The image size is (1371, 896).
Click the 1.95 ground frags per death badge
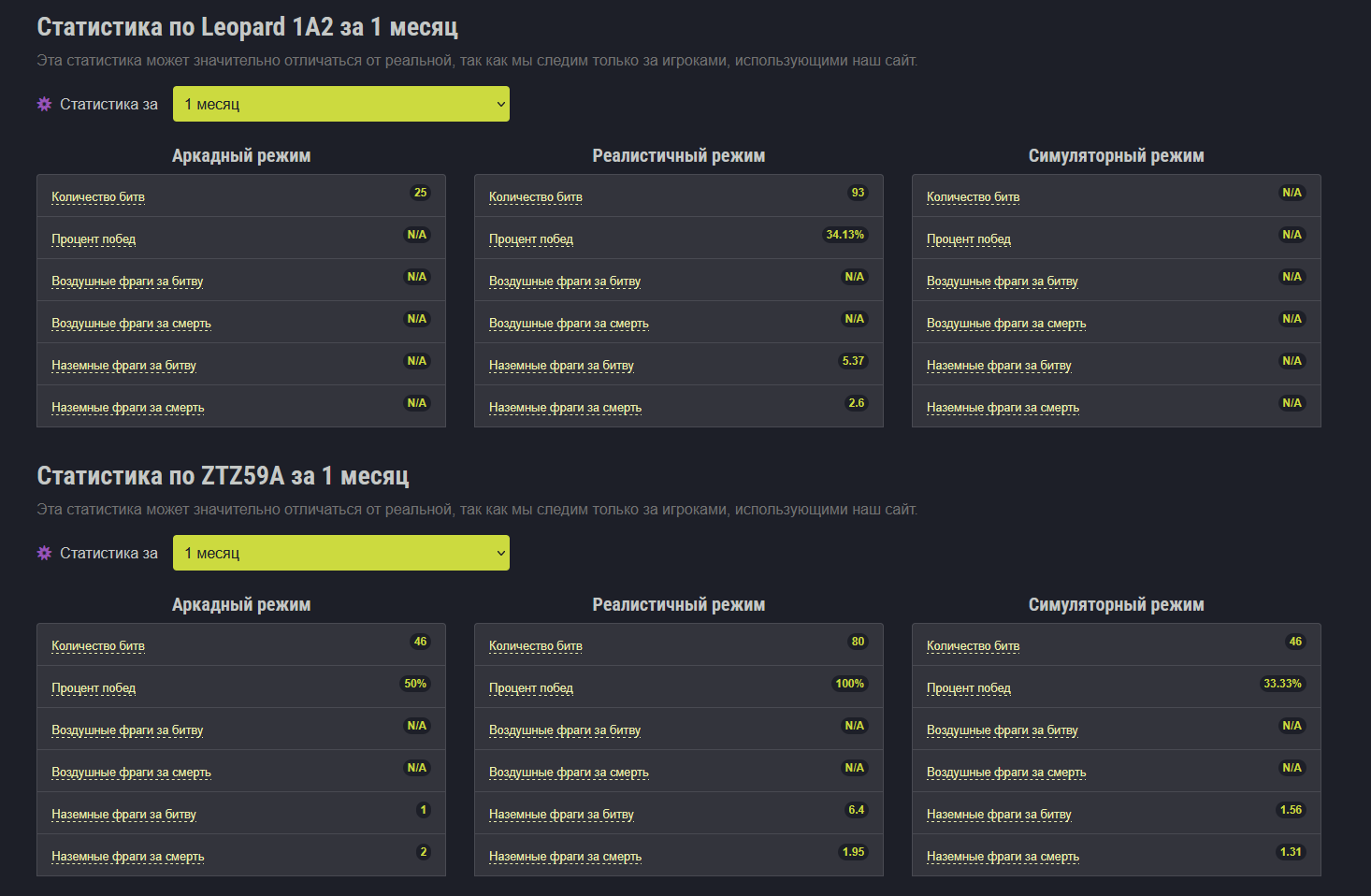point(854,852)
